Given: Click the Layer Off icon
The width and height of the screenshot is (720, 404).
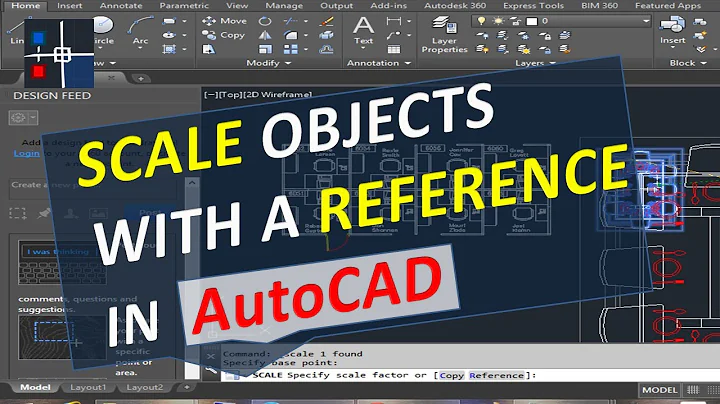Looking at the screenshot, I should click(482, 35).
